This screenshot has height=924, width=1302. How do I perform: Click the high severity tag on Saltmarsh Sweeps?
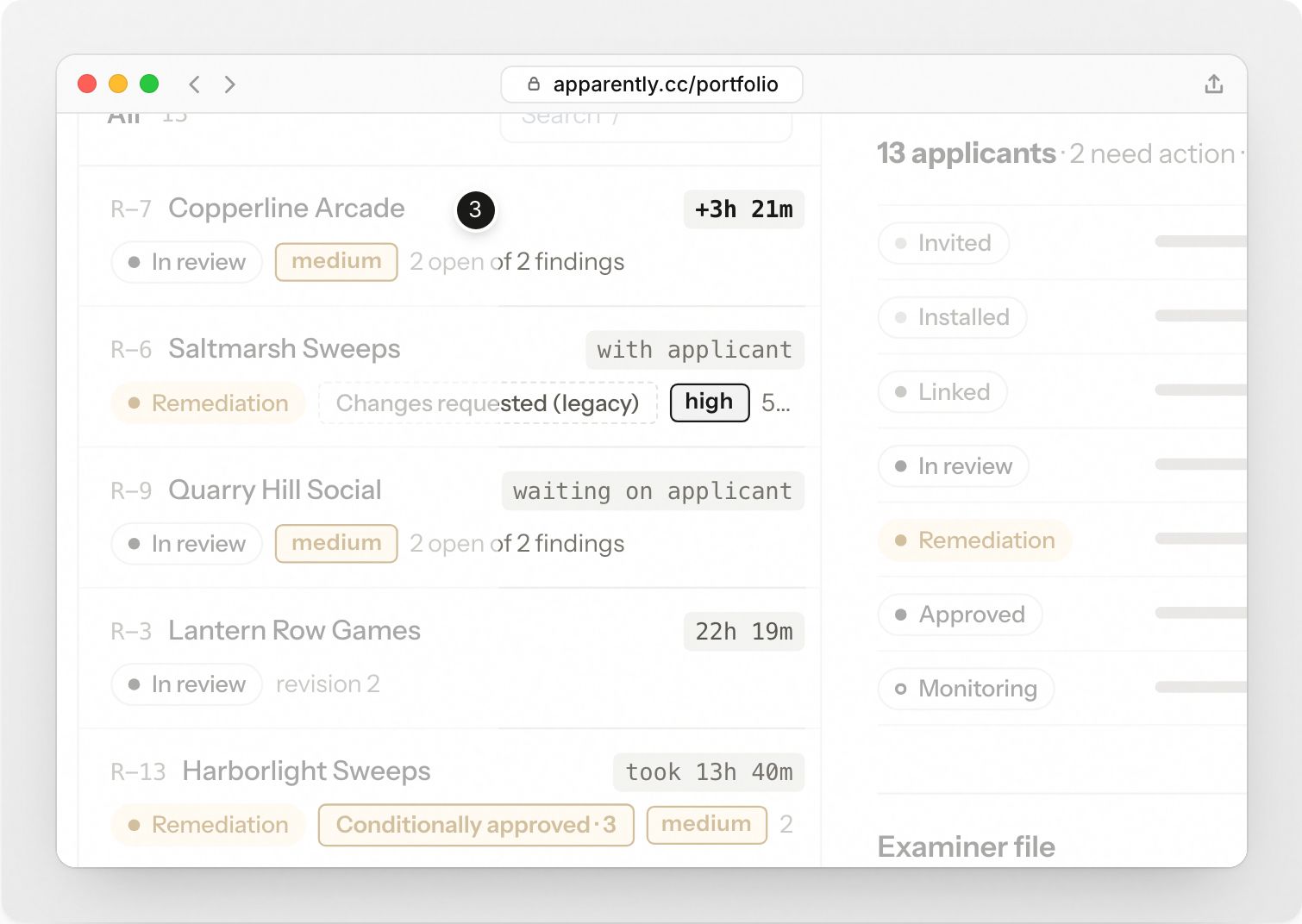[710, 403]
